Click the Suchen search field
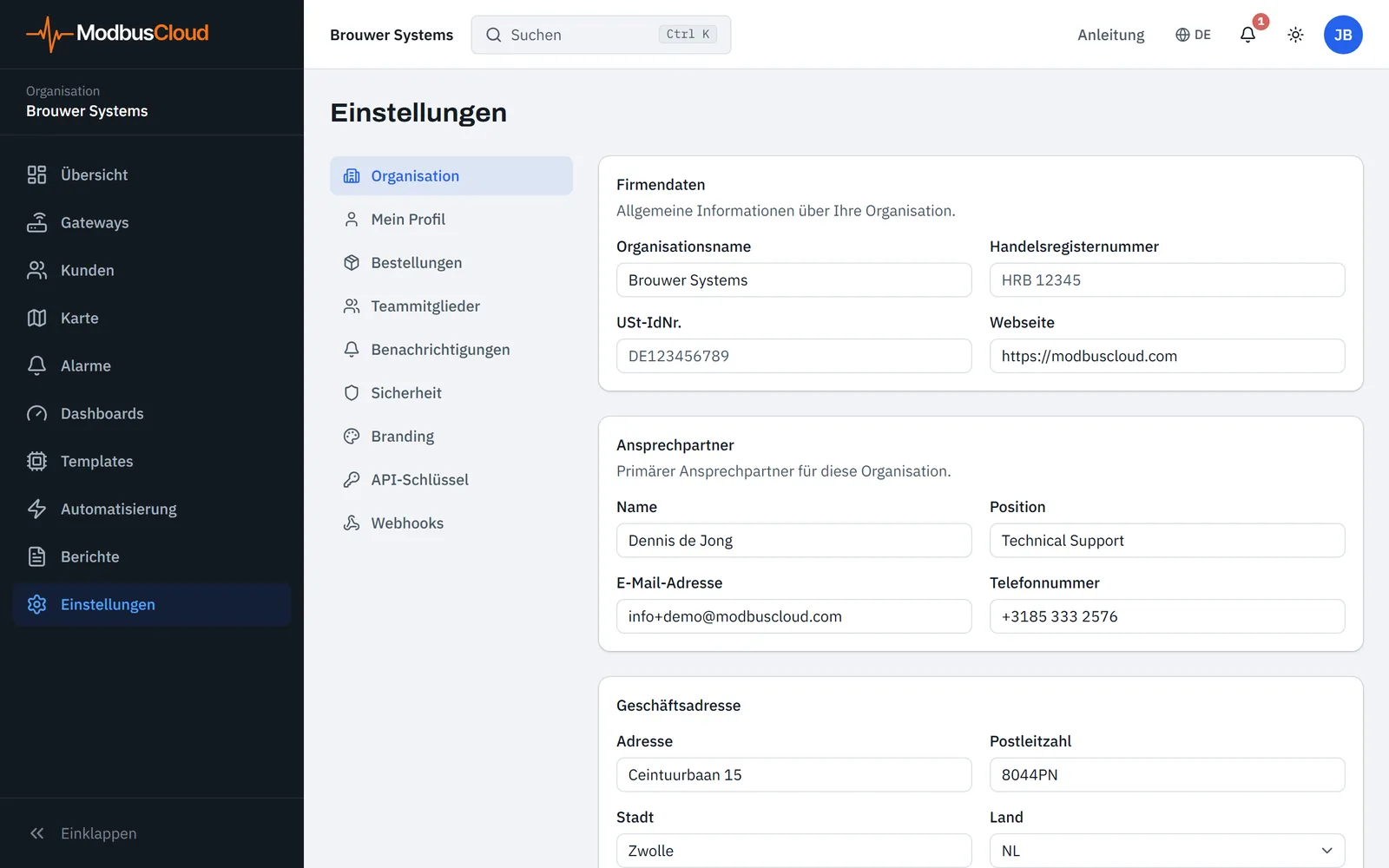 pyautogui.click(x=601, y=35)
